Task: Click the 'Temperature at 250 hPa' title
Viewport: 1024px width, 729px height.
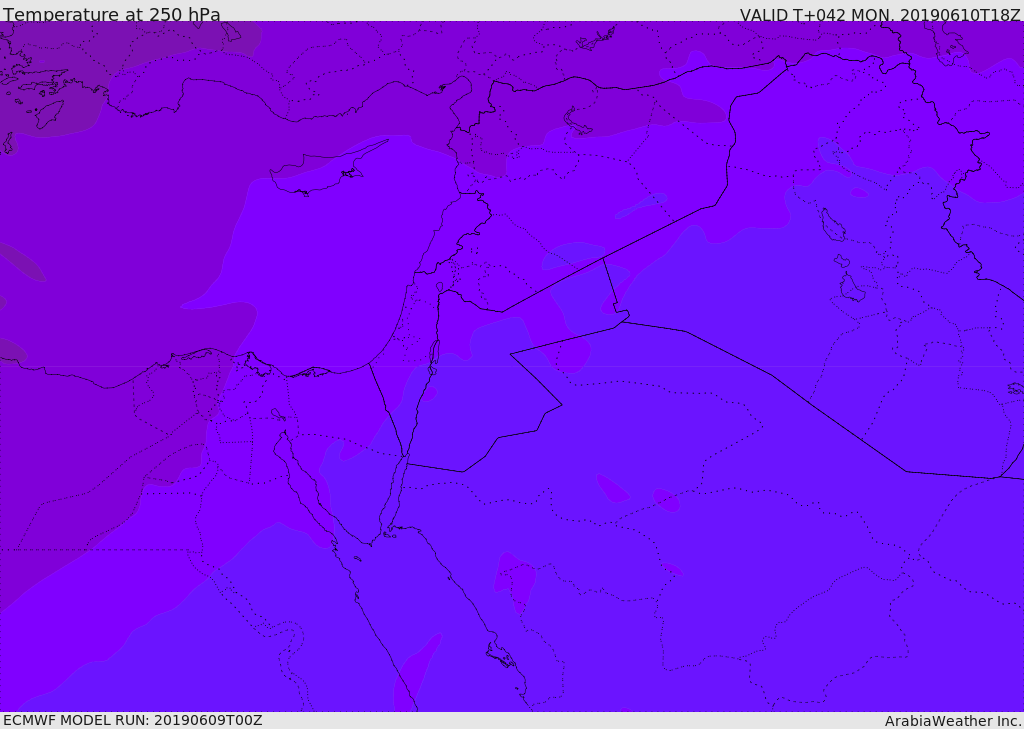Action: (112, 14)
